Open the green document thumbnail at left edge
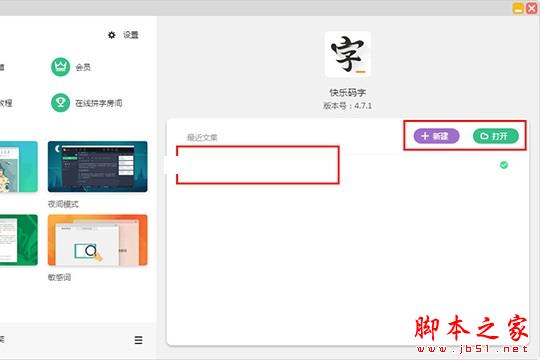Viewport: 540px width, 360px height. point(19,240)
